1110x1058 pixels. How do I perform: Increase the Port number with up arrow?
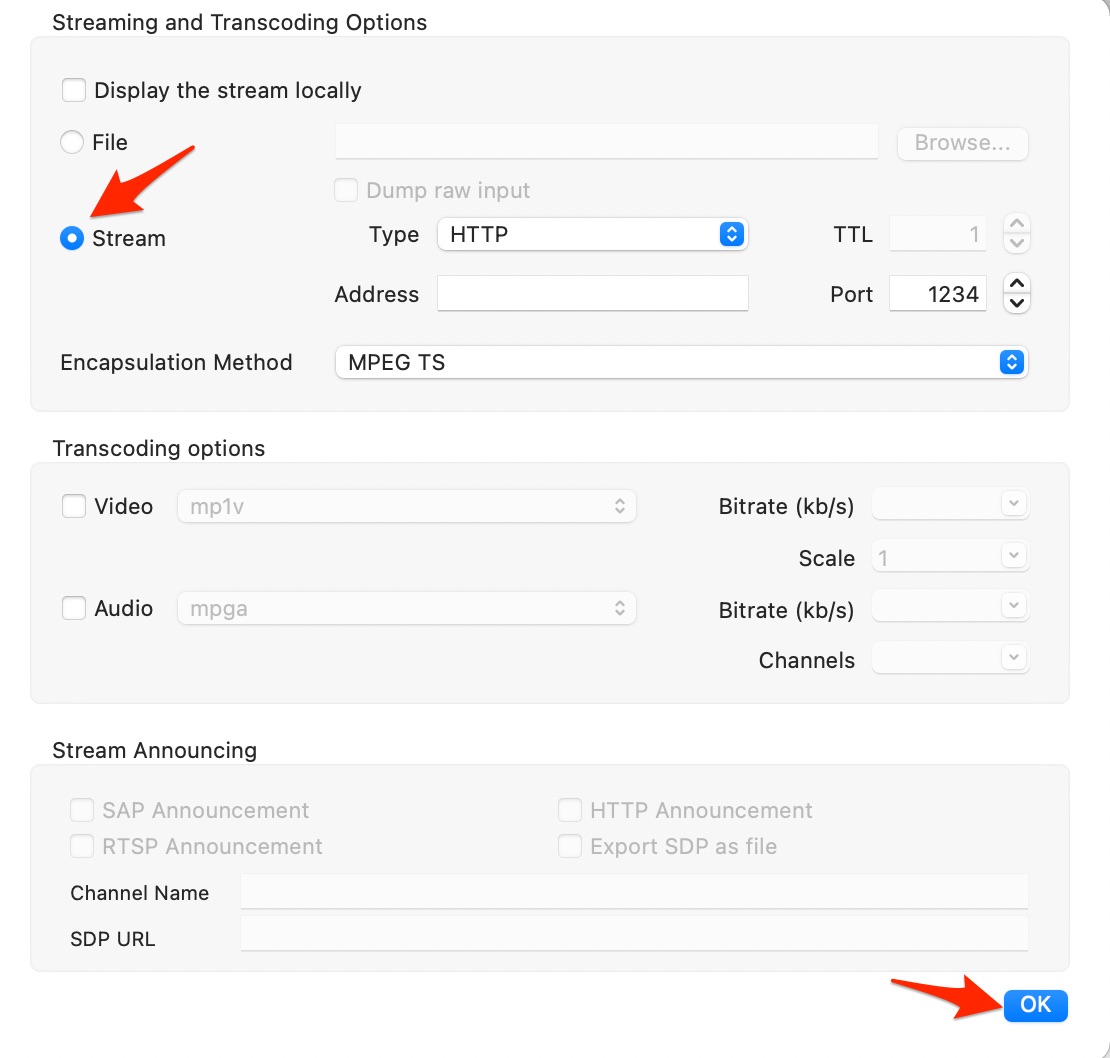click(1017, 284)
